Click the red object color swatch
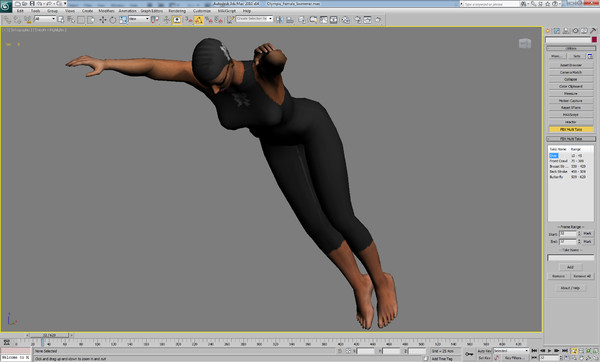The image size is (600, 362). click(594, 40)
